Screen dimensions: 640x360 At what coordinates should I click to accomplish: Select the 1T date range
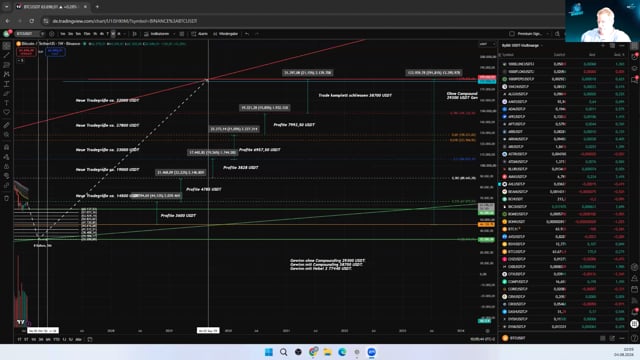click(x=19, y=339)
